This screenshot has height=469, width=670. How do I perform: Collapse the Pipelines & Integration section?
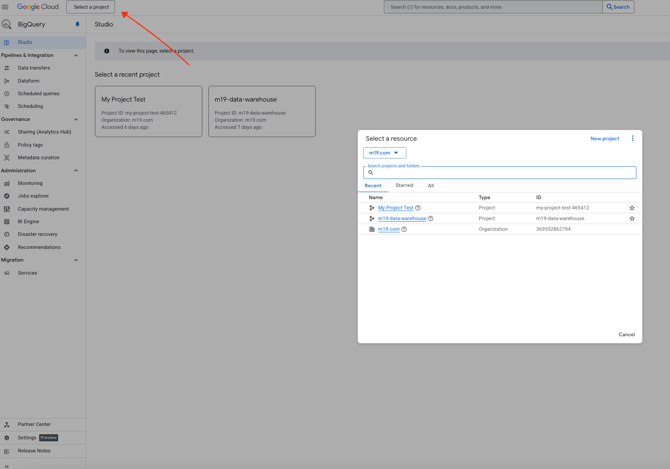(x=76, y=55)
